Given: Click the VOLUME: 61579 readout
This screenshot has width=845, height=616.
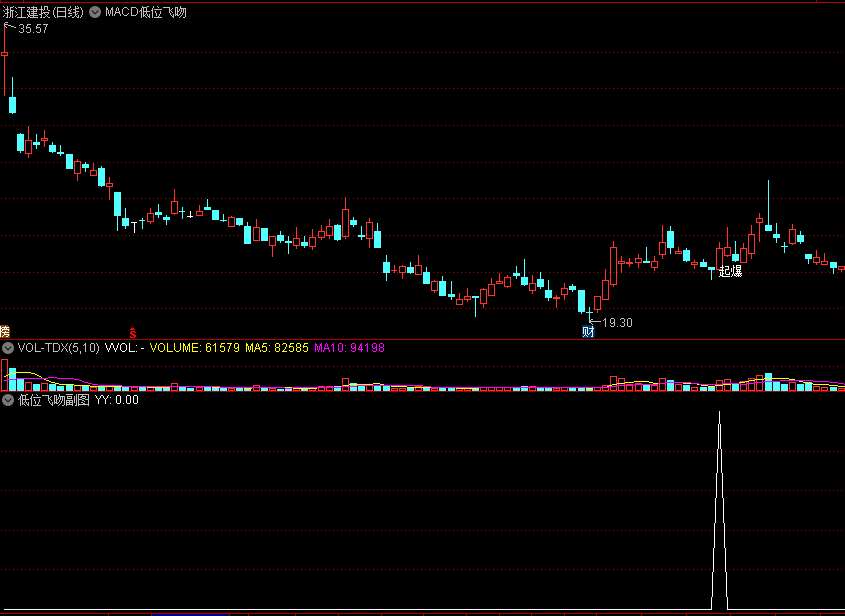Looking at the screenshot, I should [x=195, y=348].
